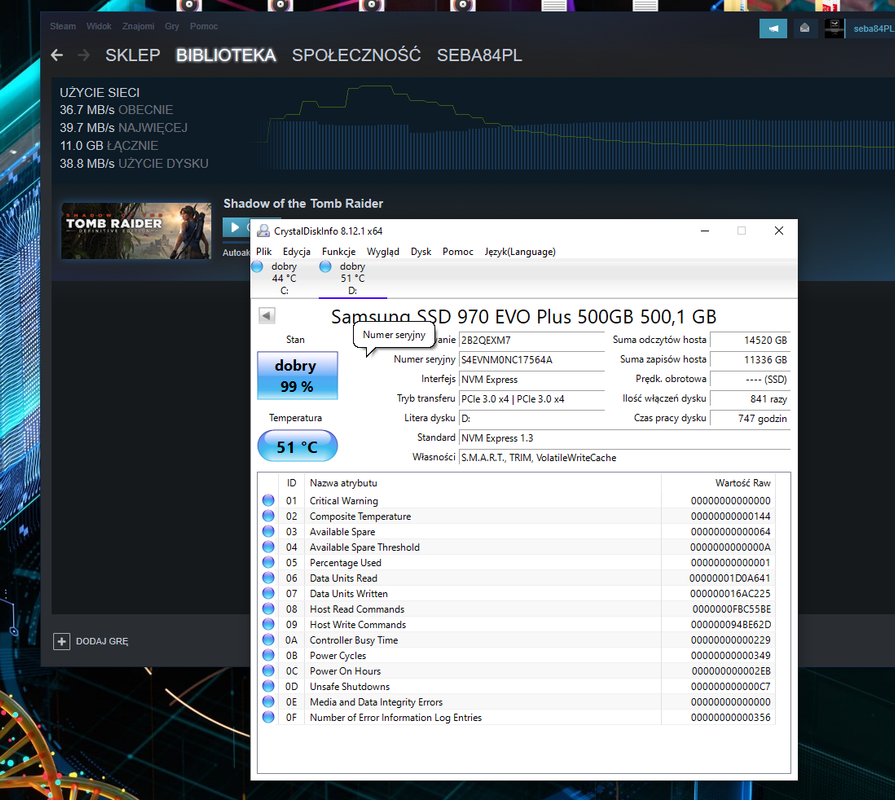Image resolution: width=895 pixels, height=800 pixels.
Task: Click the 11336 GB host writes value
Action: click(750, 360)
